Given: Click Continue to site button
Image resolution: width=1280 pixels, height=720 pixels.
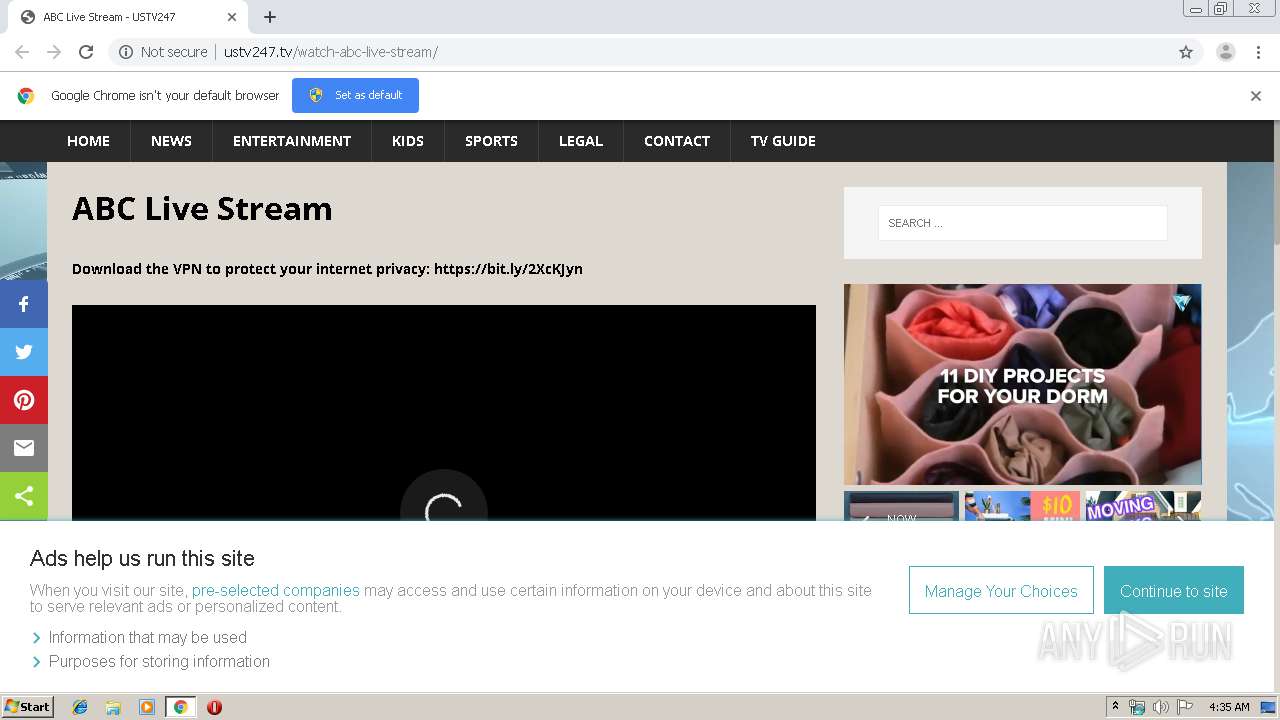Looking at the screenshot, I should click(x=1174, y=591).
